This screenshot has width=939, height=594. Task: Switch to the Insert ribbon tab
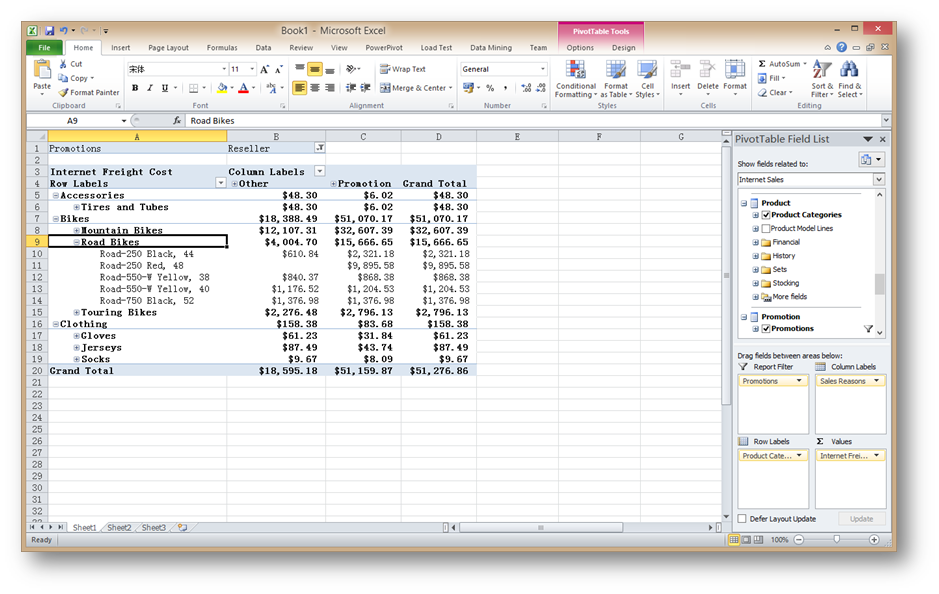[x=120, y=47]
